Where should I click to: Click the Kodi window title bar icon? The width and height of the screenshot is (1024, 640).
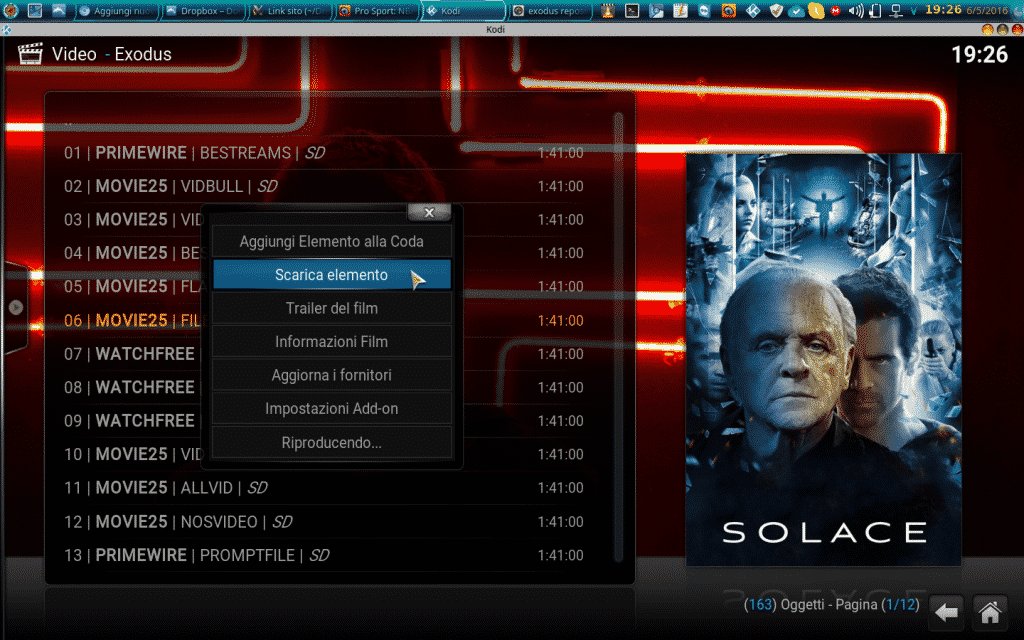click(x=7, y=29)
